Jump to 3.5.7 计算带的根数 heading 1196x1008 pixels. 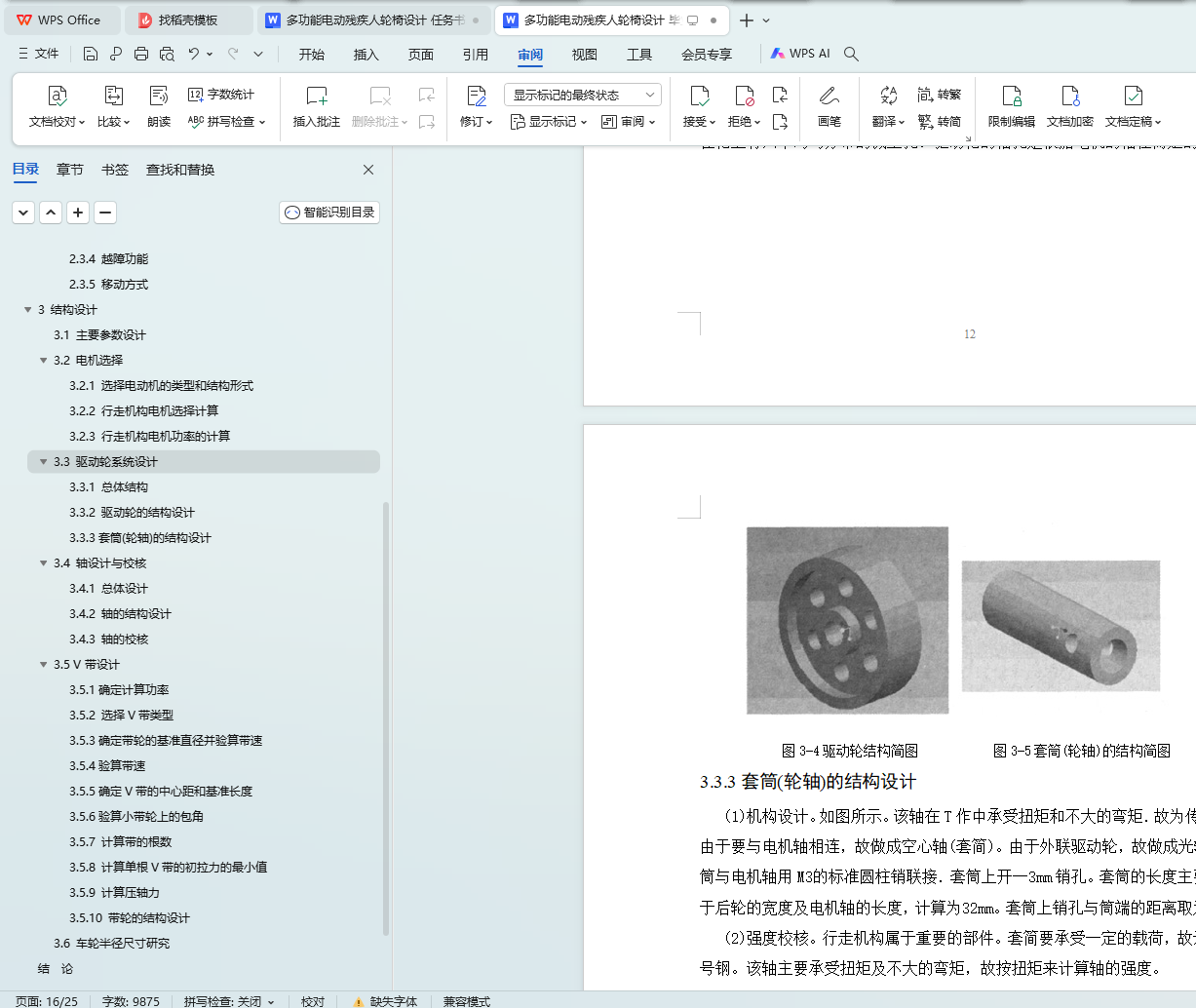[120, 842]
